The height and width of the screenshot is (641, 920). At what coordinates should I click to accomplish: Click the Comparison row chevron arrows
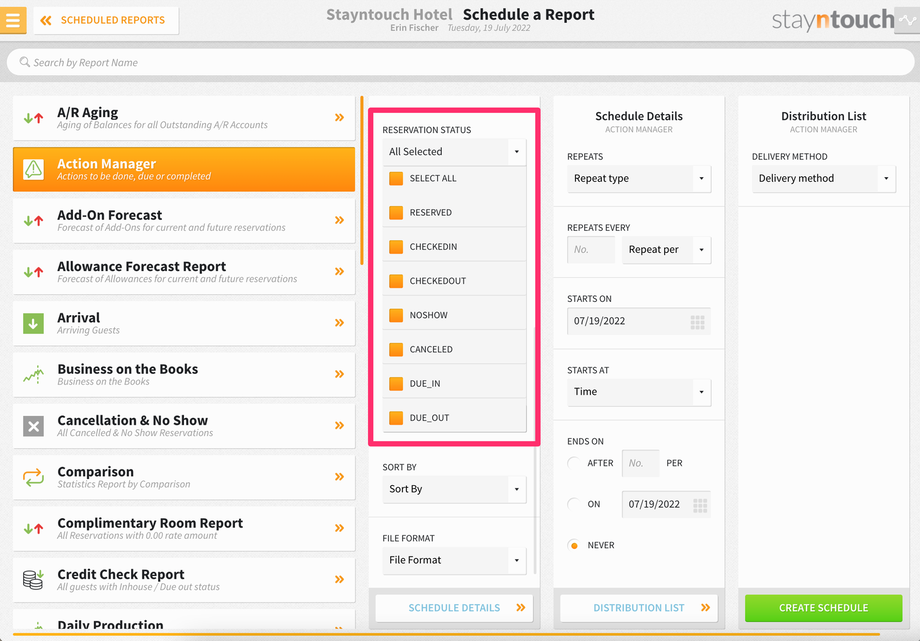(x=339, y=477)
